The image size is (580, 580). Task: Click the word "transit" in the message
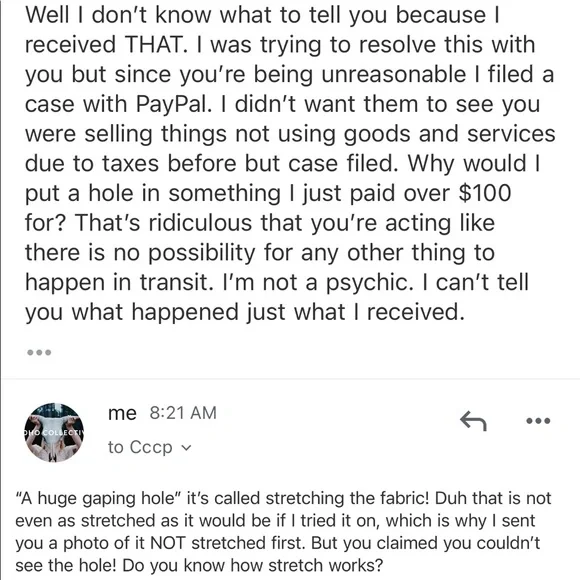[173, 283]
